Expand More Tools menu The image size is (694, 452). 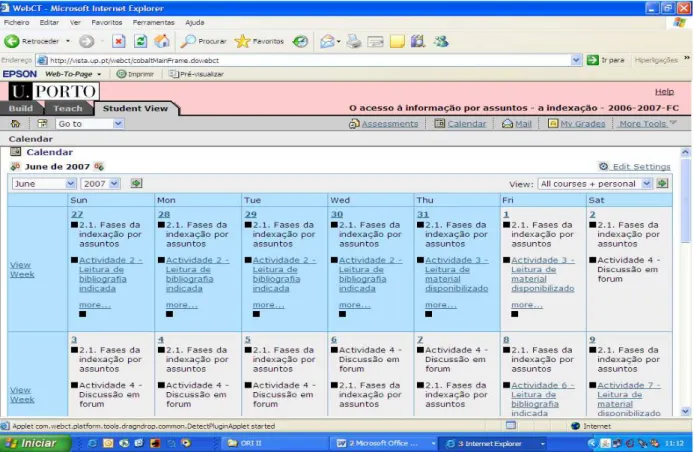click(648, 124)
